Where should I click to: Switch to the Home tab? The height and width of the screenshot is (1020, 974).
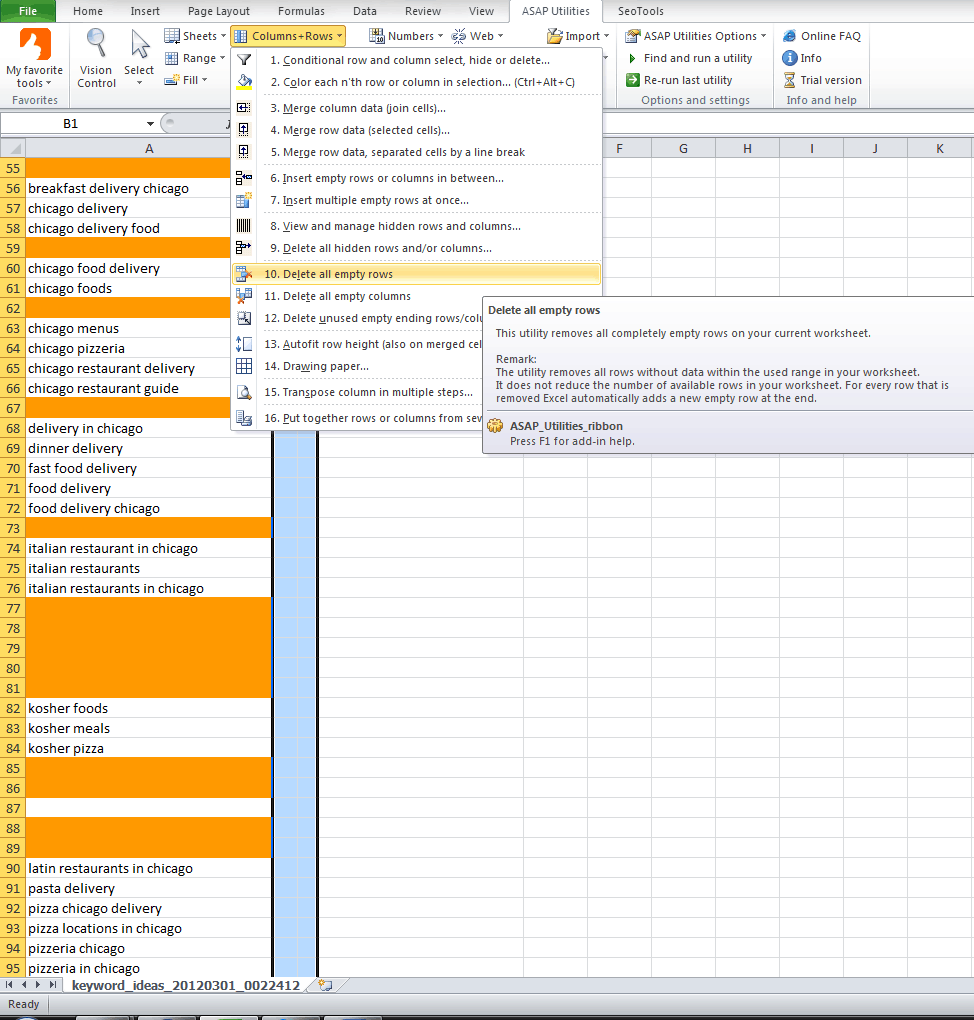pyautogui.click(x=88, y=11)
